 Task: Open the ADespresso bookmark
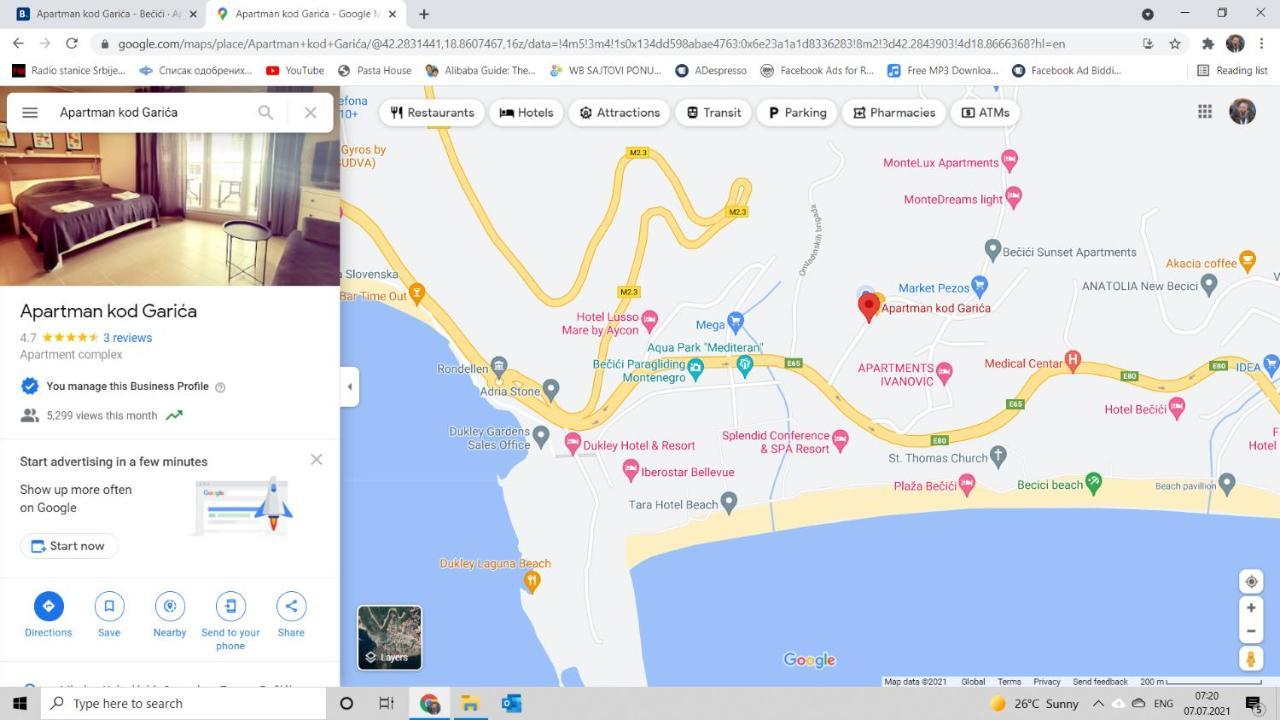[711, 70]
